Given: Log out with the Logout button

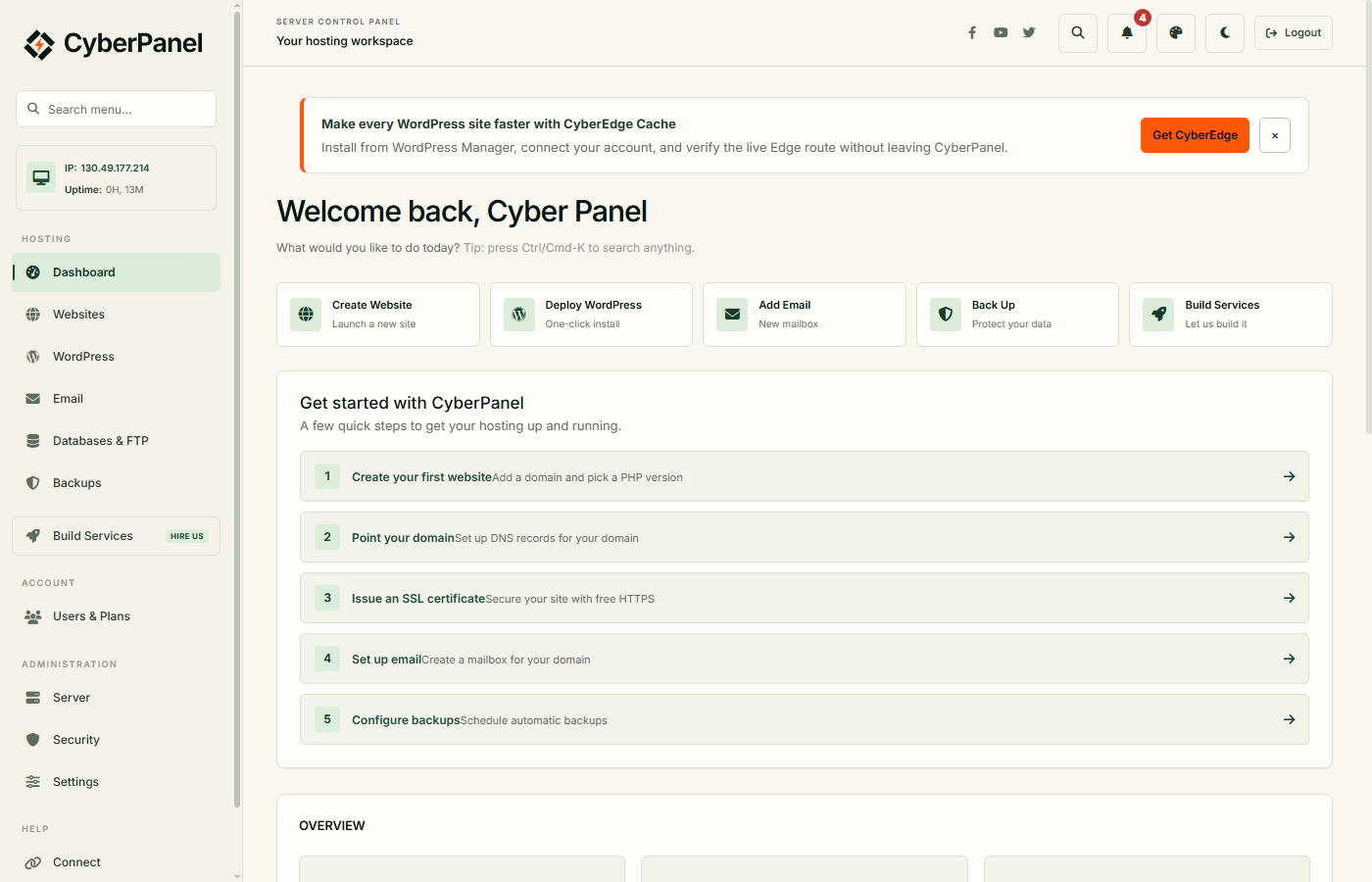Looking at the screenshot, I should (x=1294, y=33).
